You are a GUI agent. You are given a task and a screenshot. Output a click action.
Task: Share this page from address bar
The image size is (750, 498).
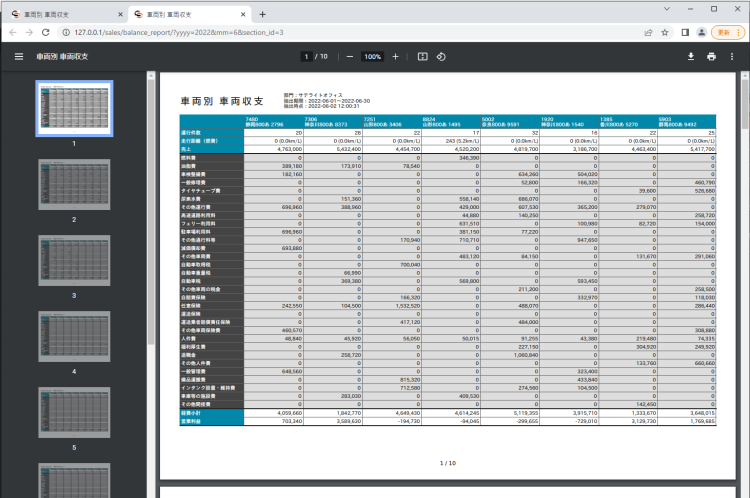[x=648, y=32]
